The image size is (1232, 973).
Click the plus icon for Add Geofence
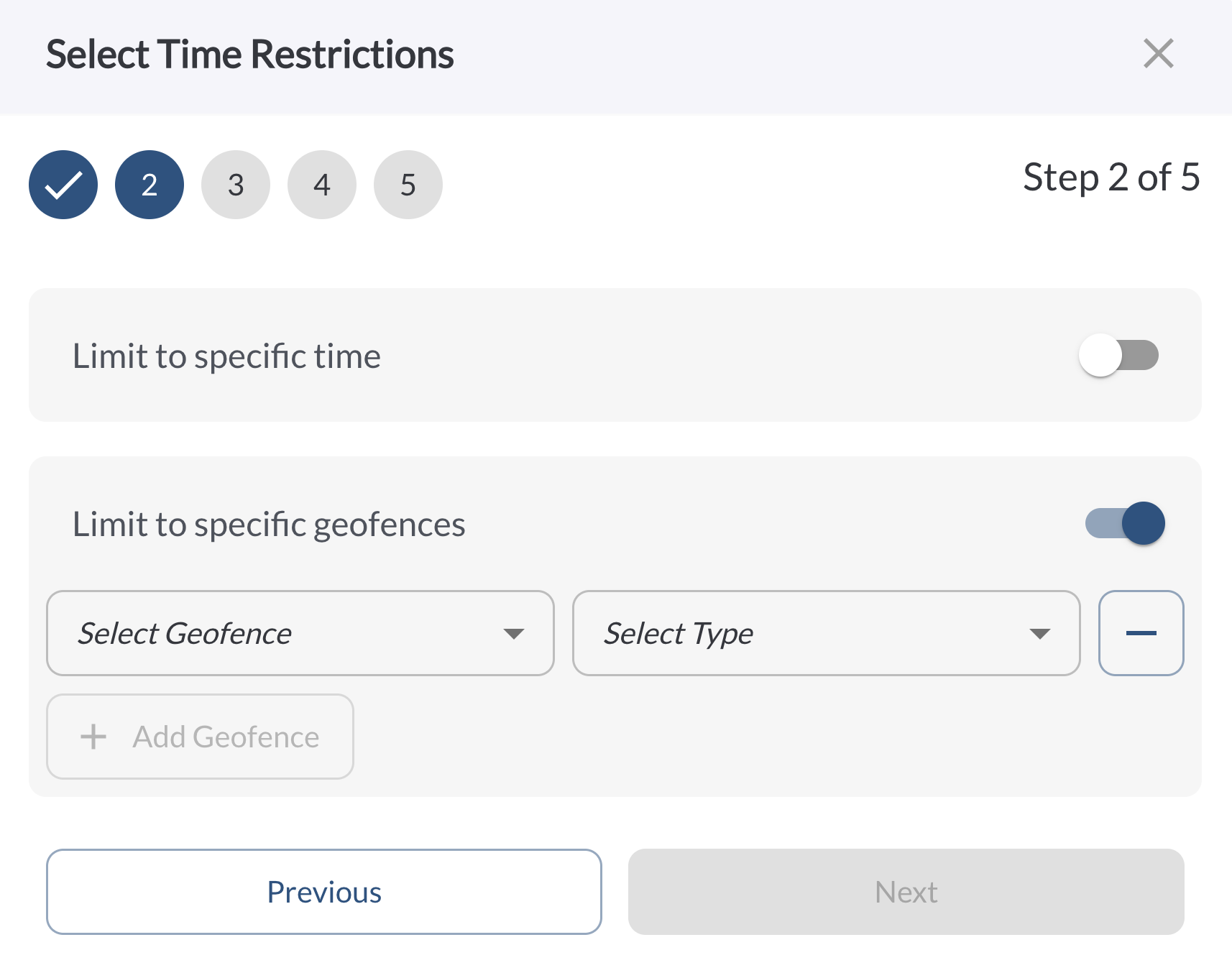pyautogui.click(x=93, y=737)
